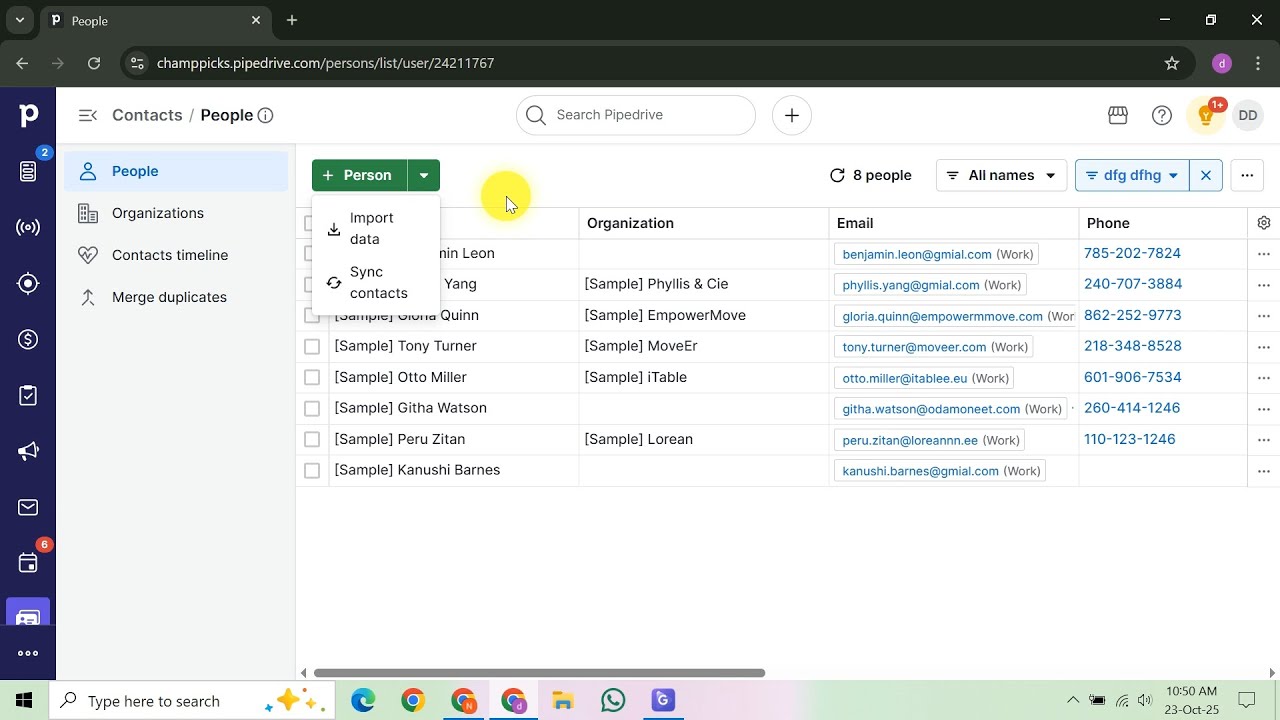Open the radar signal icon in sidebar

coord(28,228)
